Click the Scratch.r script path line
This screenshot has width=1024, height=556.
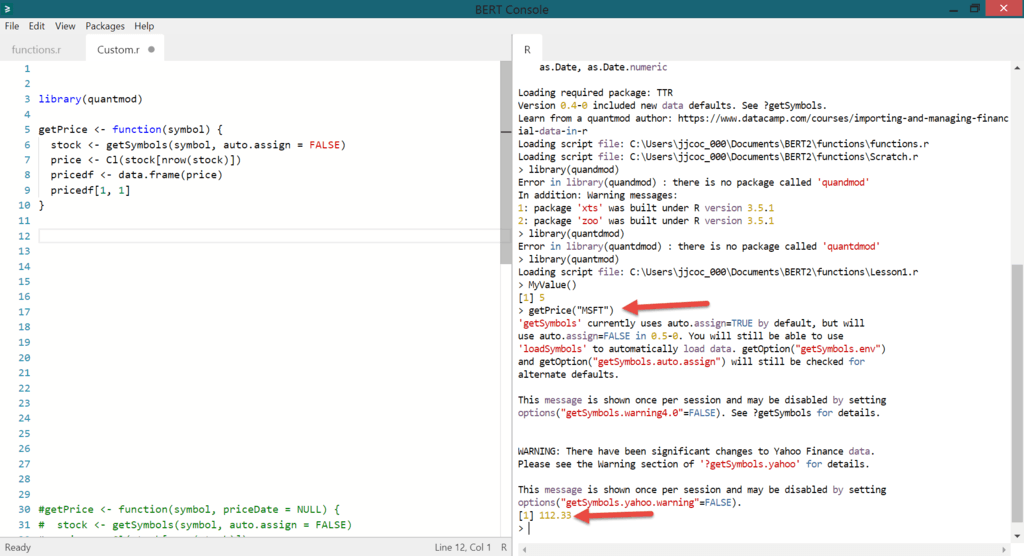click(718, 157)
